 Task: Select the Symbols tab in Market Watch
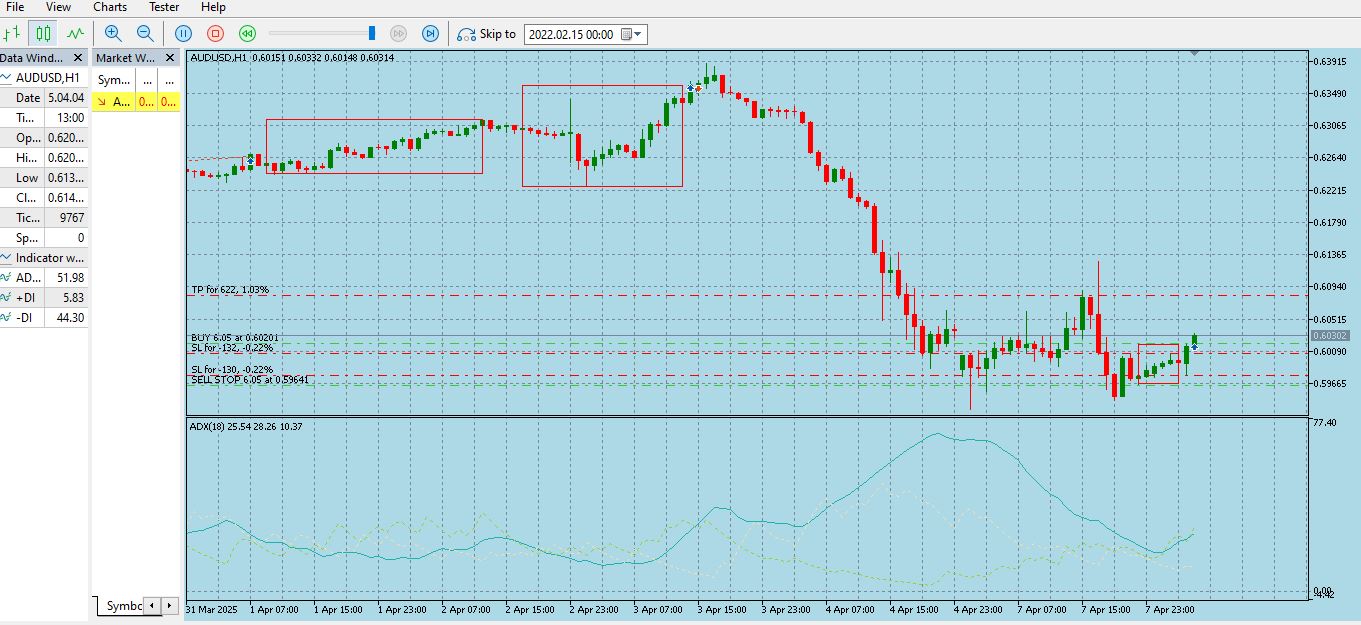point(124,606)
